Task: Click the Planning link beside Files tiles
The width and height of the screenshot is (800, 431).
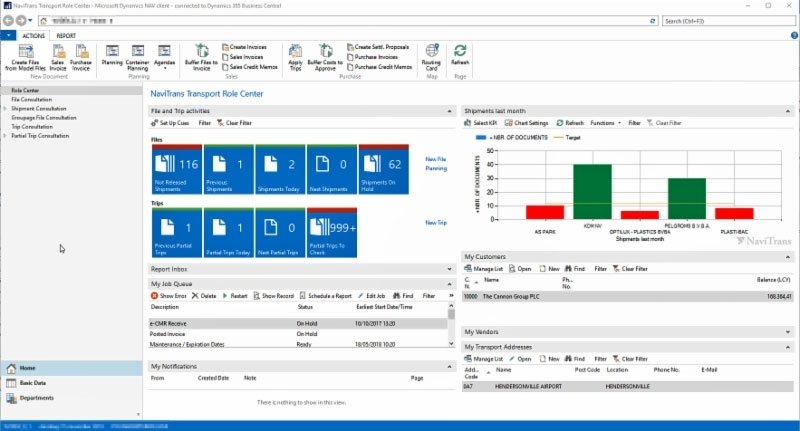Action: (x=436, y=168)
